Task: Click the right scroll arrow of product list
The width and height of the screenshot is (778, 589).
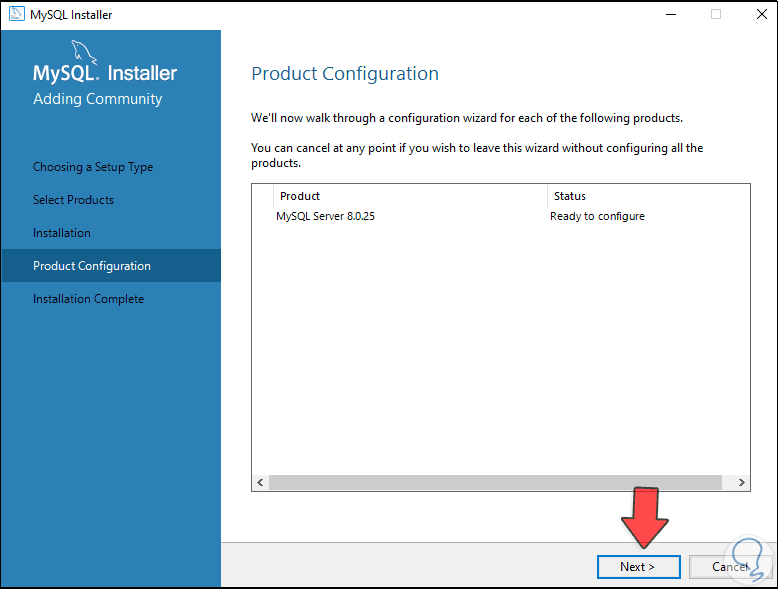Action: point(741,482)
